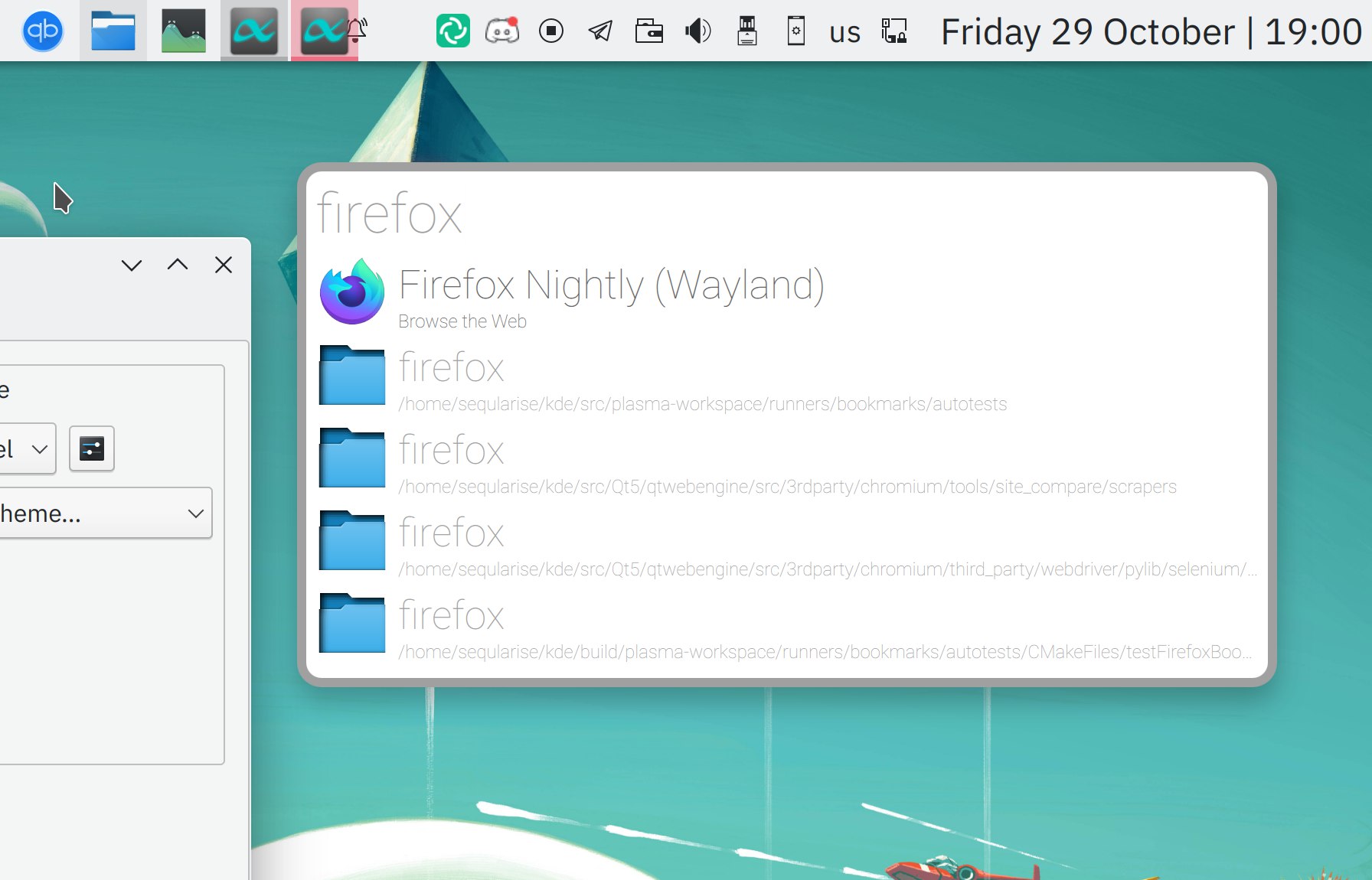
Task: Open the dropdown ending in 'el'
Action: coord(27,448)
